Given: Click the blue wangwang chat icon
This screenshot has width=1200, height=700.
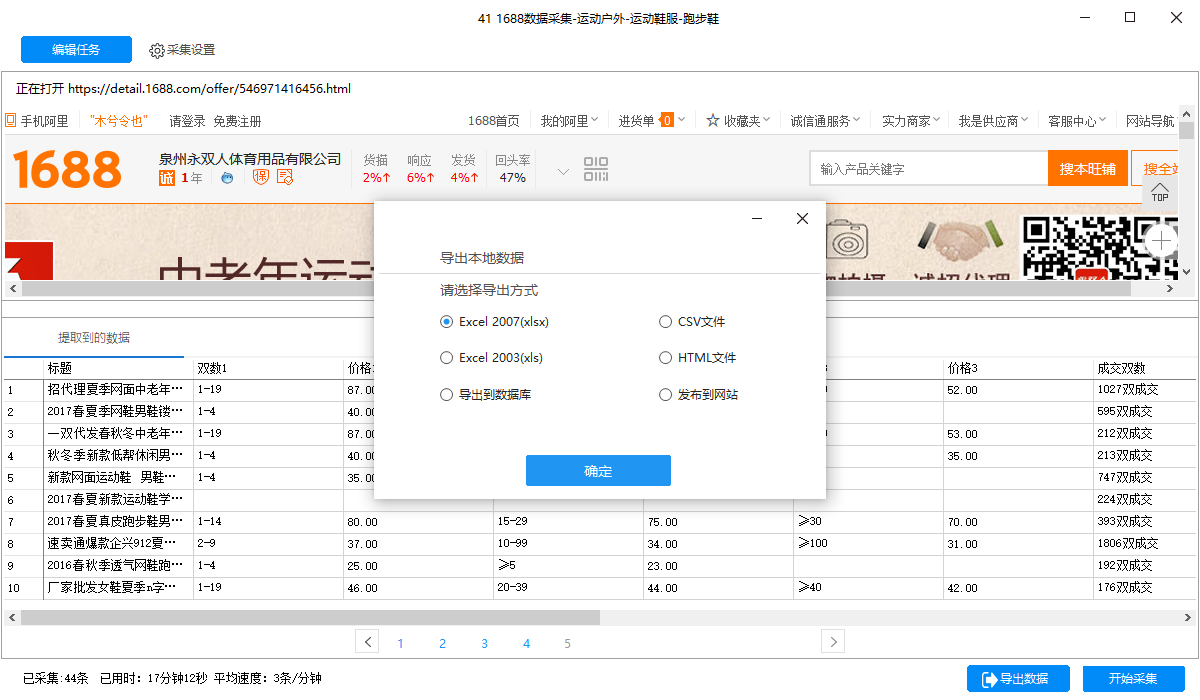Looking at the screenshot, I should [227, 178].
